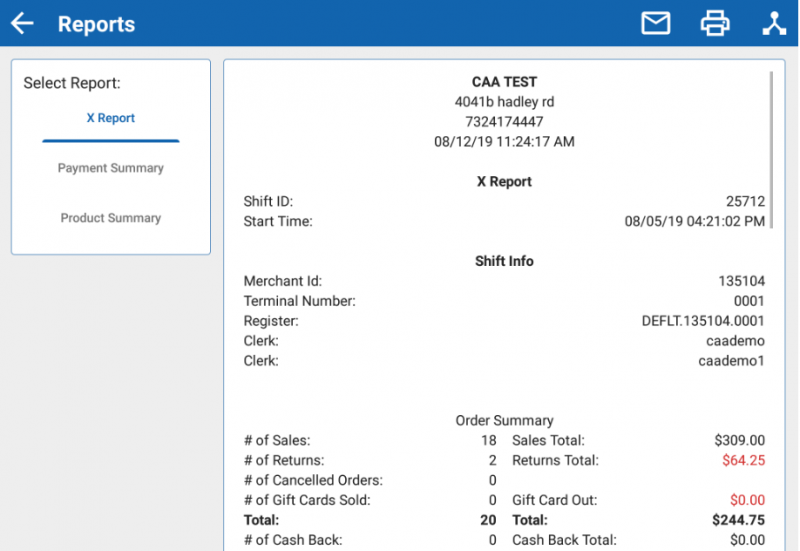800x551 pixels.
Task: Open the Payment Summary report
Action: coord(110,168)
